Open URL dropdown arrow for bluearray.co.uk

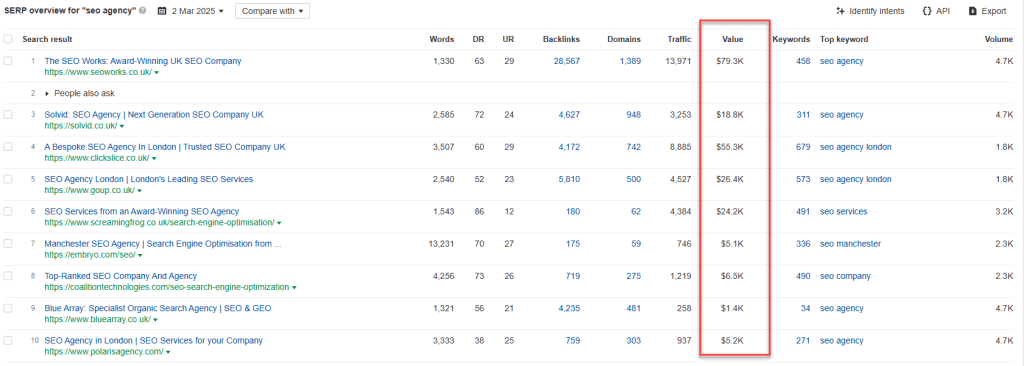coord(155,320)
